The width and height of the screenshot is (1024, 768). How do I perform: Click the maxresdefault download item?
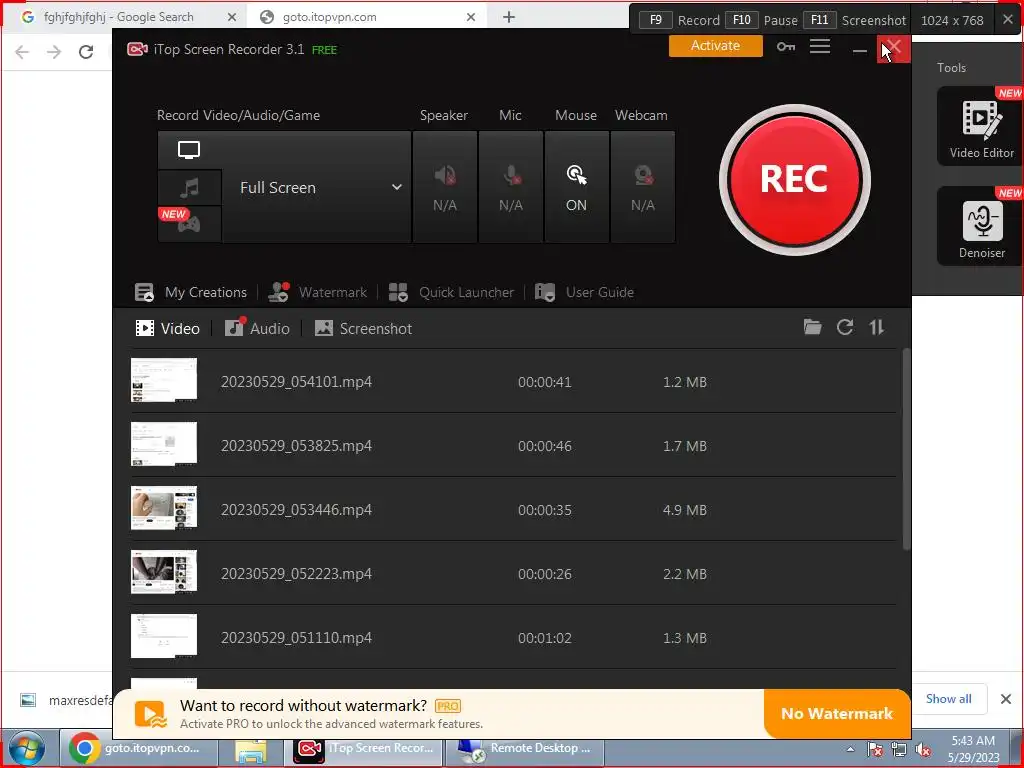coord(65,700)
